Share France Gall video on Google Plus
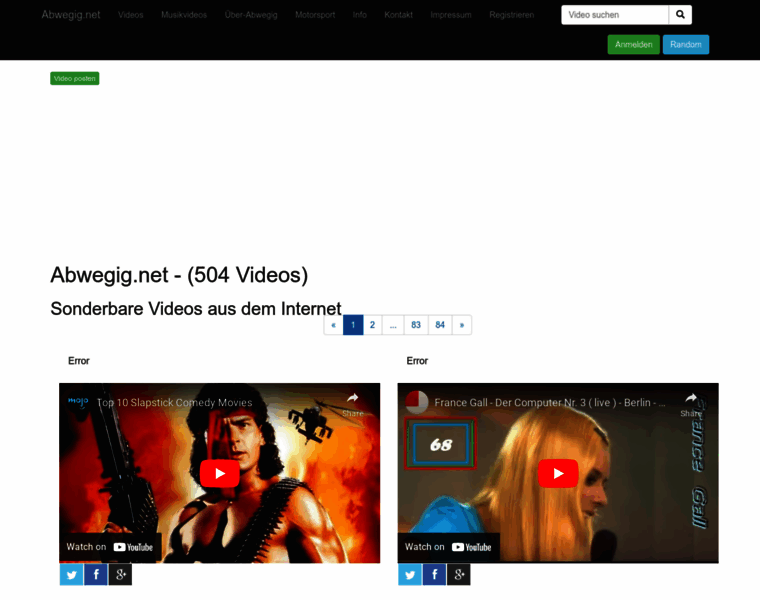The image size is (760, 600). pyautogui.click(x=459, y=575)
